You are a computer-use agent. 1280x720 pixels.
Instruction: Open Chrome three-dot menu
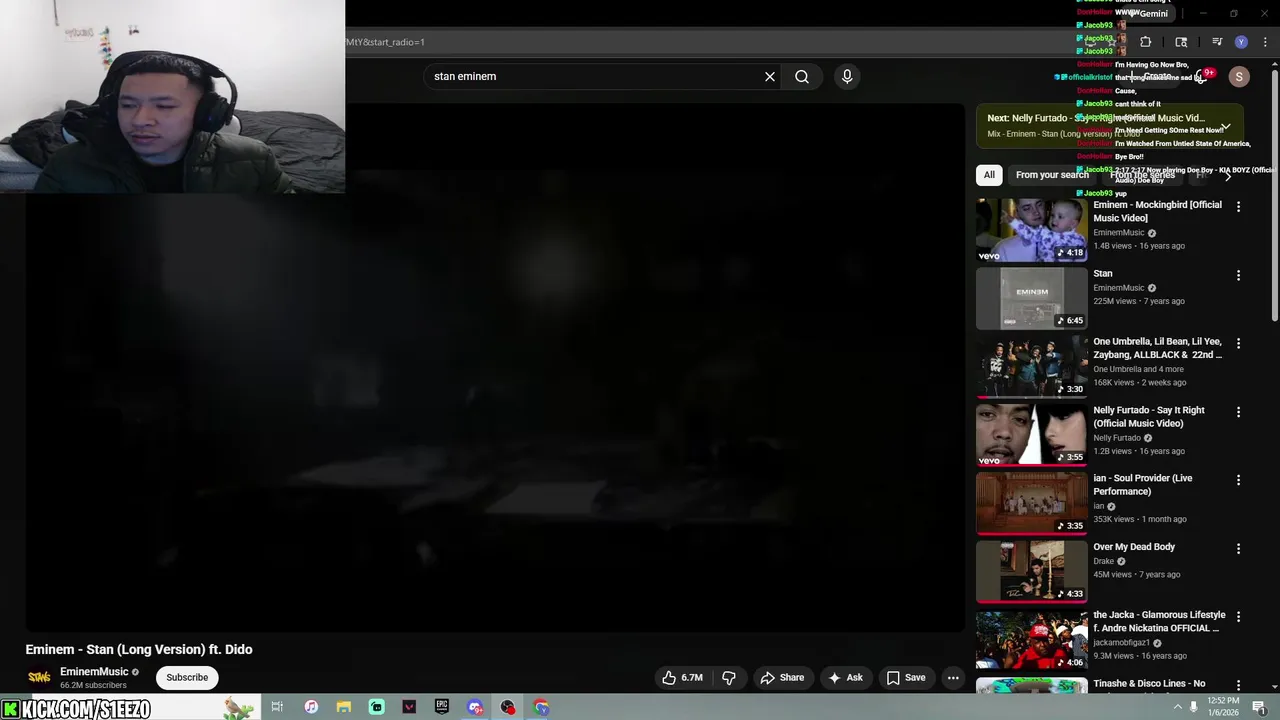point(1265,42)
